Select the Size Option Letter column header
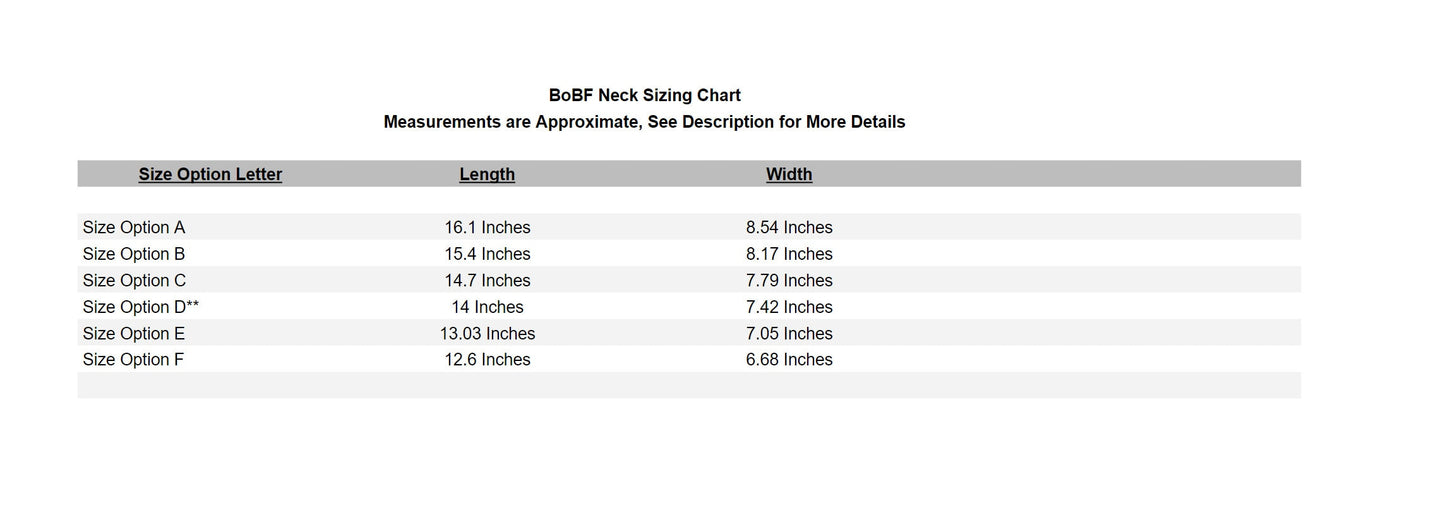 click(x=210, y=174)
